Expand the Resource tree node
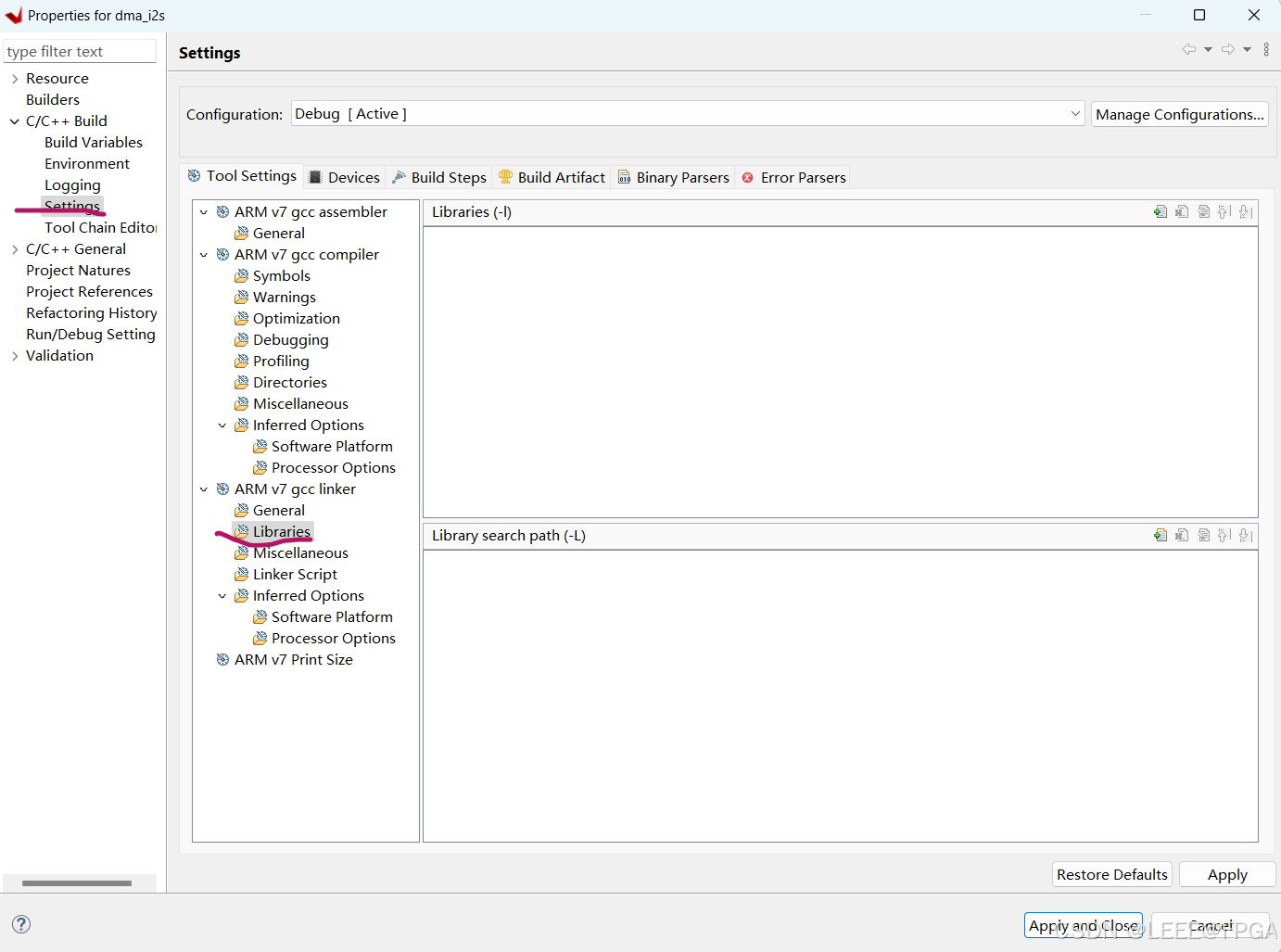 pyautogui.click(x=15, y=79)
